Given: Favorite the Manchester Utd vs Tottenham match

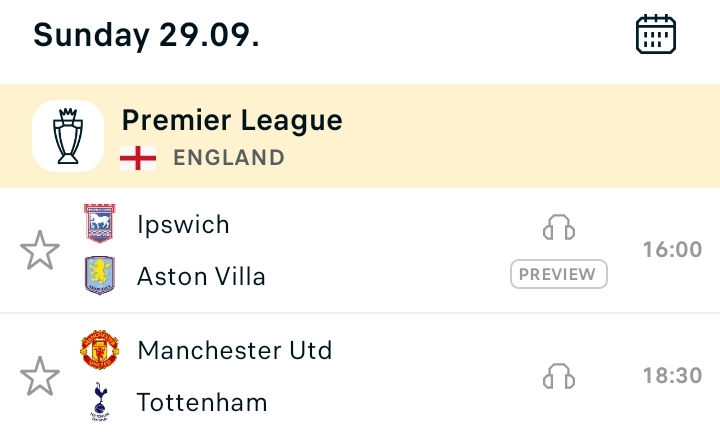Looking at the screenshot, I should click(40, 376).
